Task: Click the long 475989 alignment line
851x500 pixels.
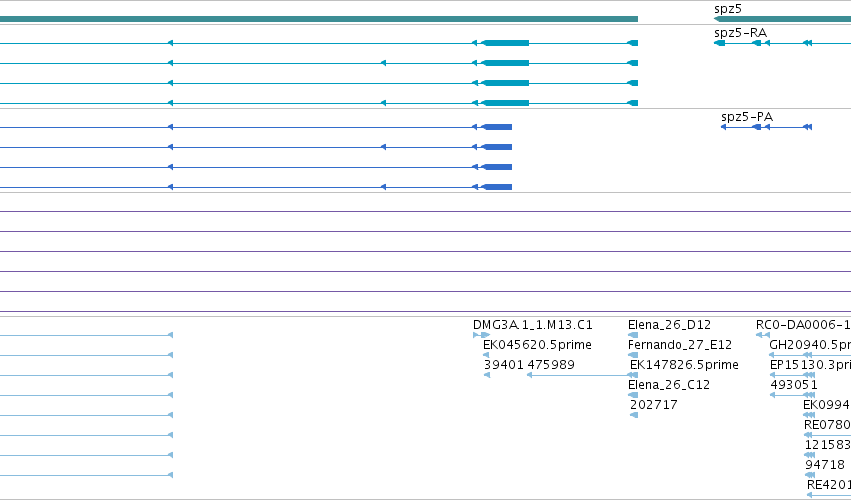Action: tap(581, 375)
